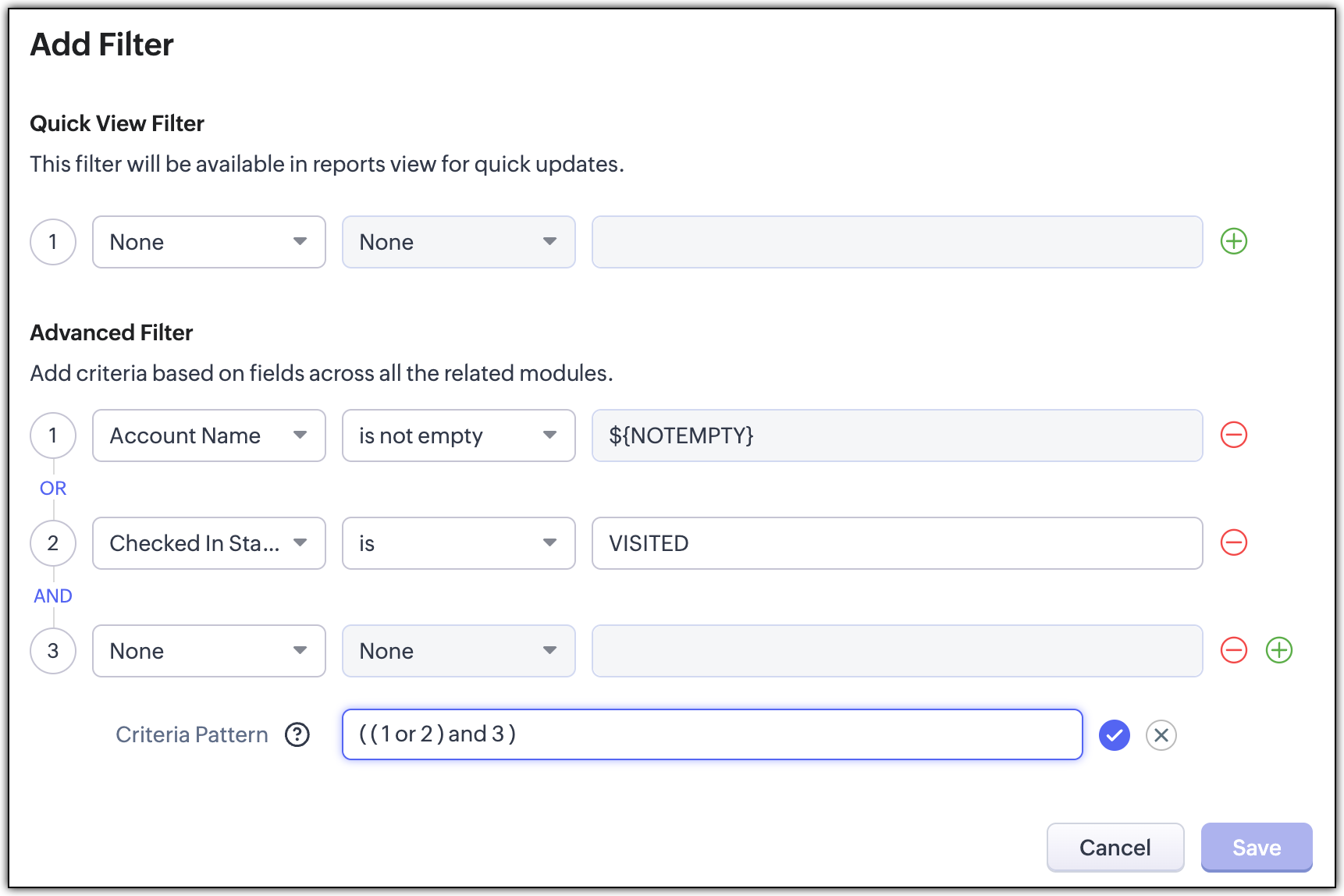Delete advanced filter row three
The image size is (1344, 896).
tap(1233, 651)
